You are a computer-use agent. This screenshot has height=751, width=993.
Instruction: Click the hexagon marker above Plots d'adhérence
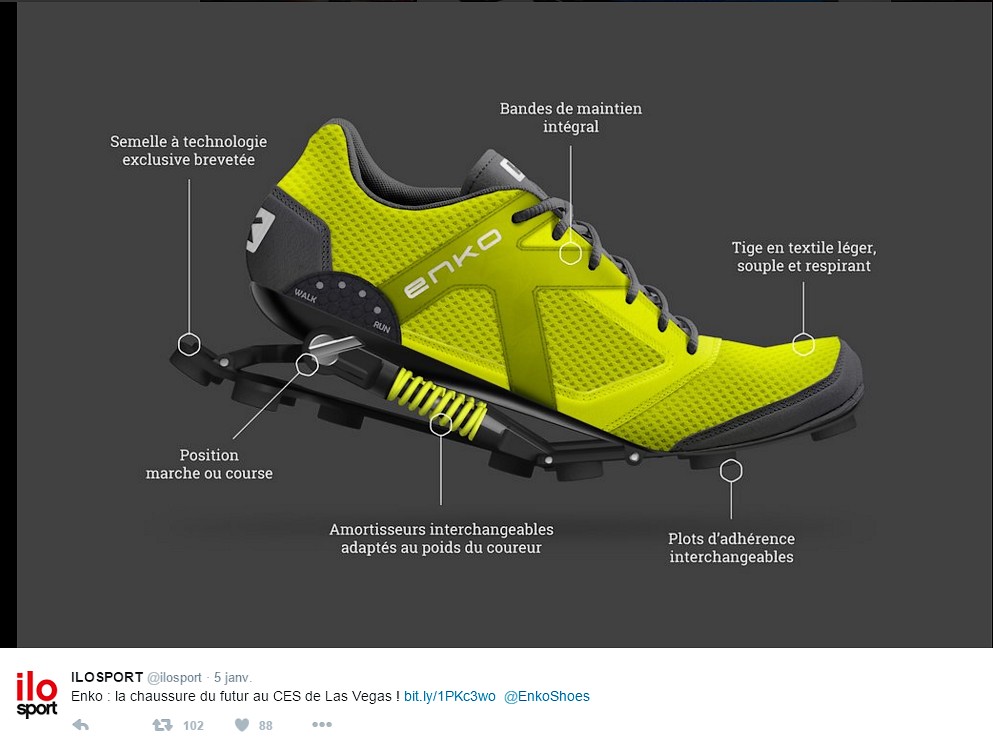731,470
